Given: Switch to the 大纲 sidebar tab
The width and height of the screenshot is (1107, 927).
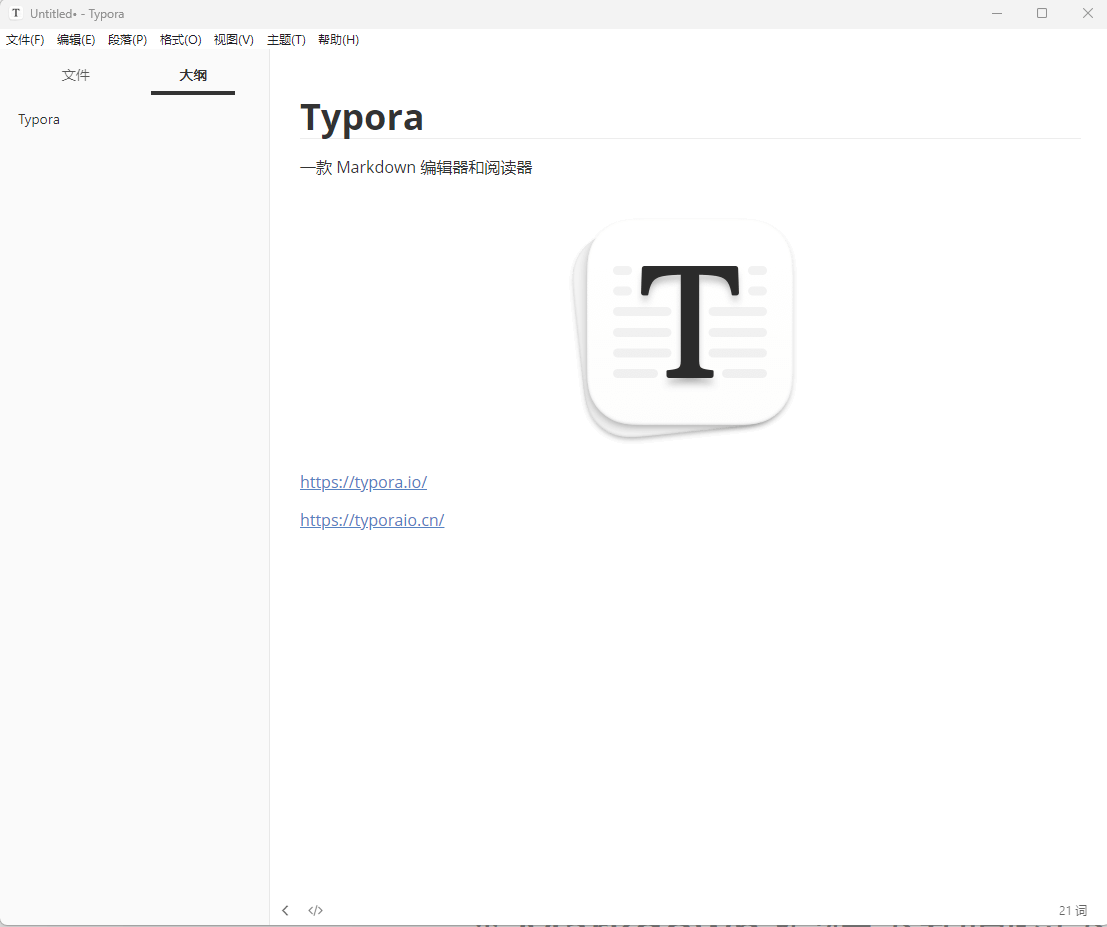Looking at the screenshot, I should (x=193, y=76).
